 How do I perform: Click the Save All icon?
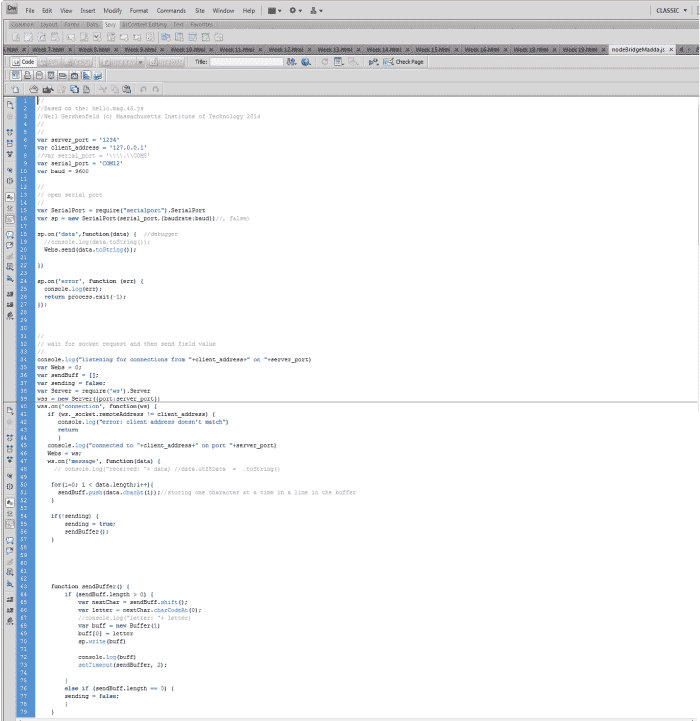coord(74,89)
